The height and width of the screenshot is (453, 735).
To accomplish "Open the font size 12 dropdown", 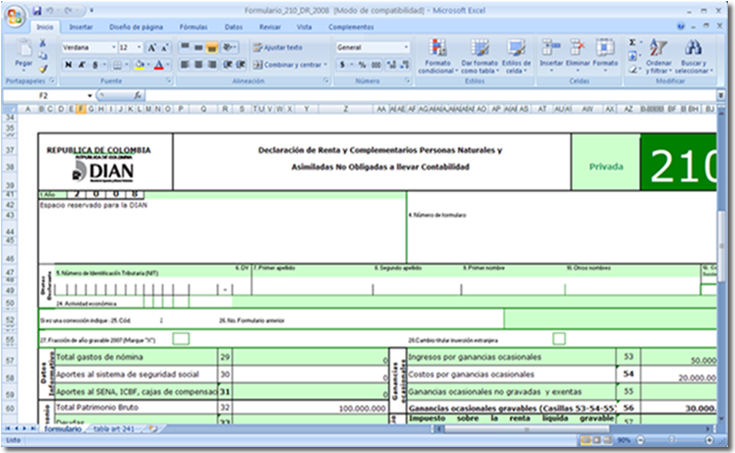I will click(x=139, y=47).
